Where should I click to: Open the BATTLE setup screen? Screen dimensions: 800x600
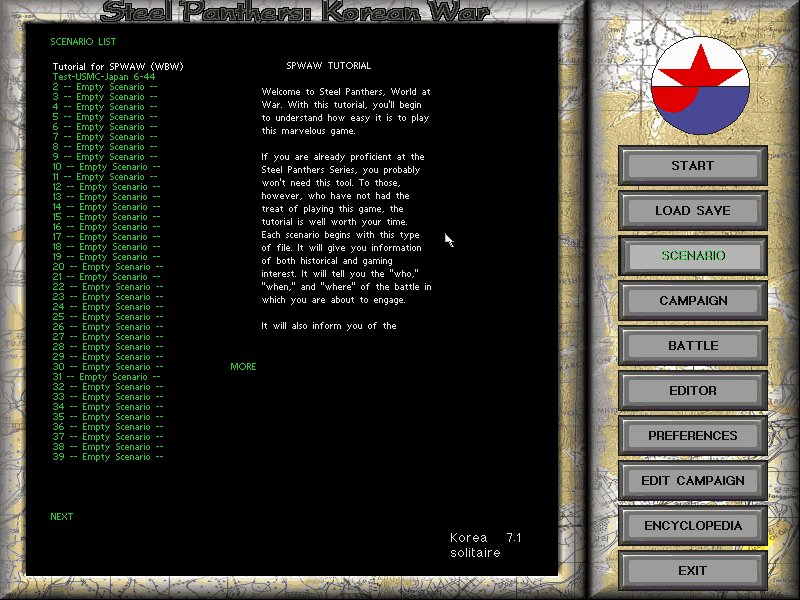693,345
